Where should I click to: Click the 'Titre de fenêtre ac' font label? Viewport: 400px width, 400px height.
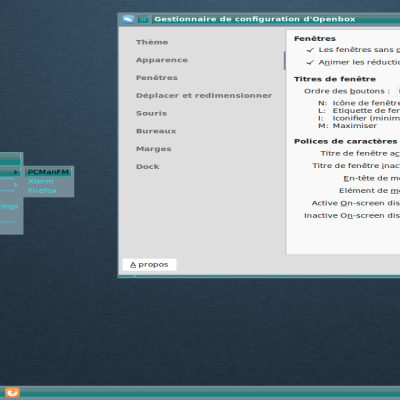click(x=360, y=154)
